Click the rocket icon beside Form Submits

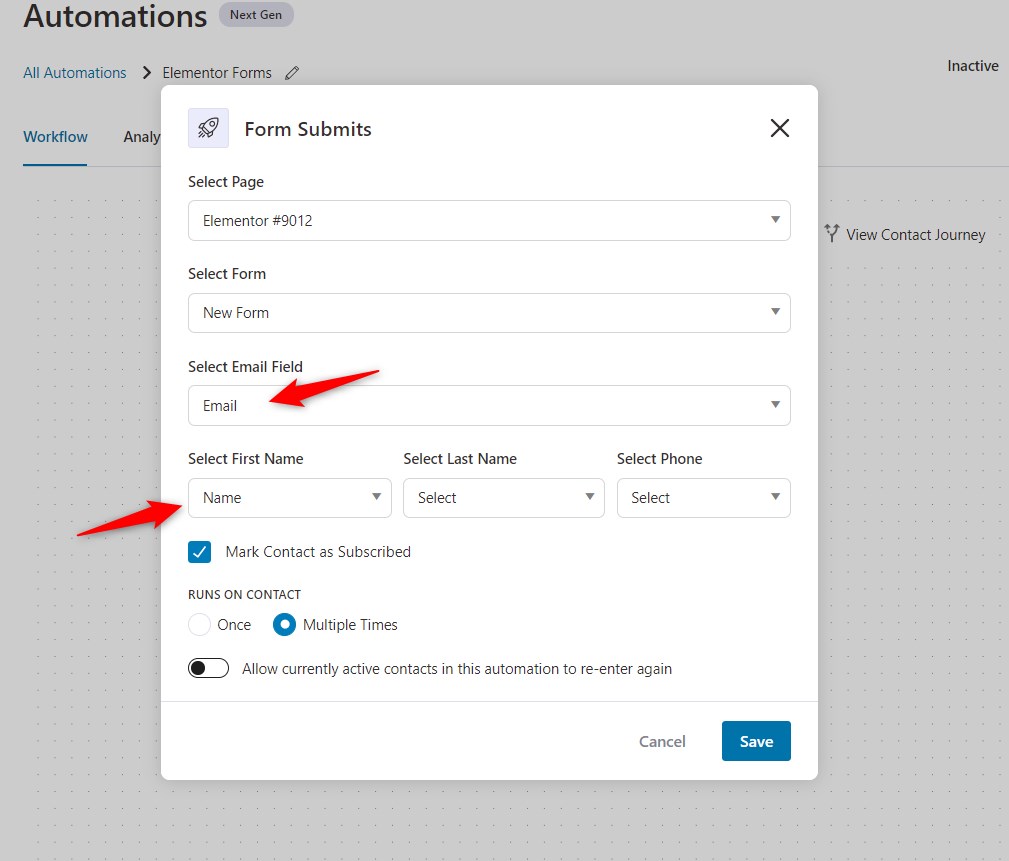pyautogui.click(x=208, y=128)
